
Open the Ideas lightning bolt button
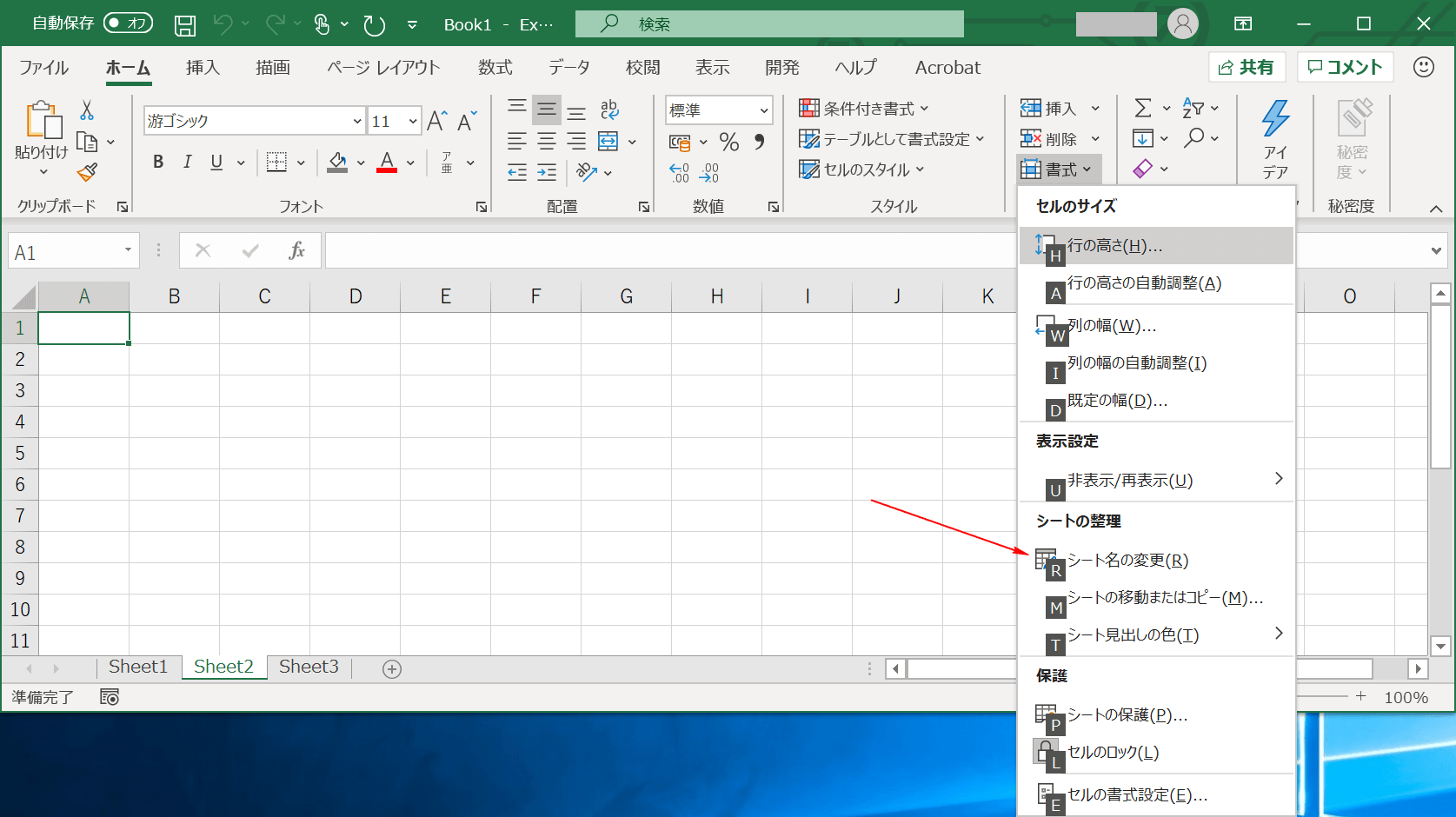point(1275,139)
